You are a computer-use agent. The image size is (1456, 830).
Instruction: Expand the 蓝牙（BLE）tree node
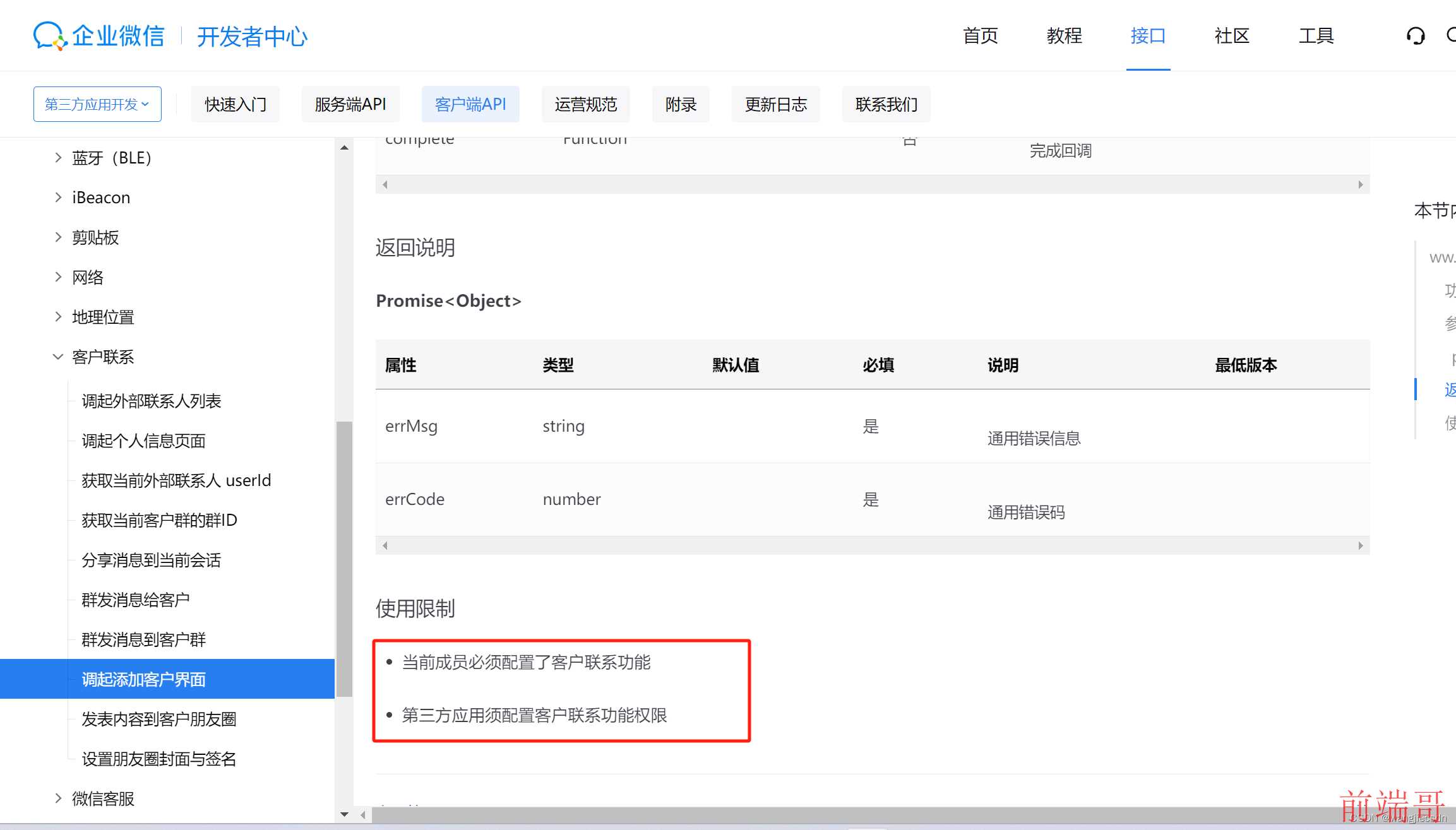click(58, 158)
